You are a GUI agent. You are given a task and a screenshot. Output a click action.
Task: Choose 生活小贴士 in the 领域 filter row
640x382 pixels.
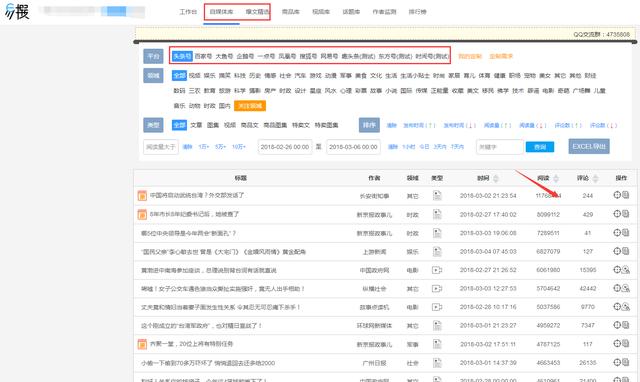click(x=415, y=76)
